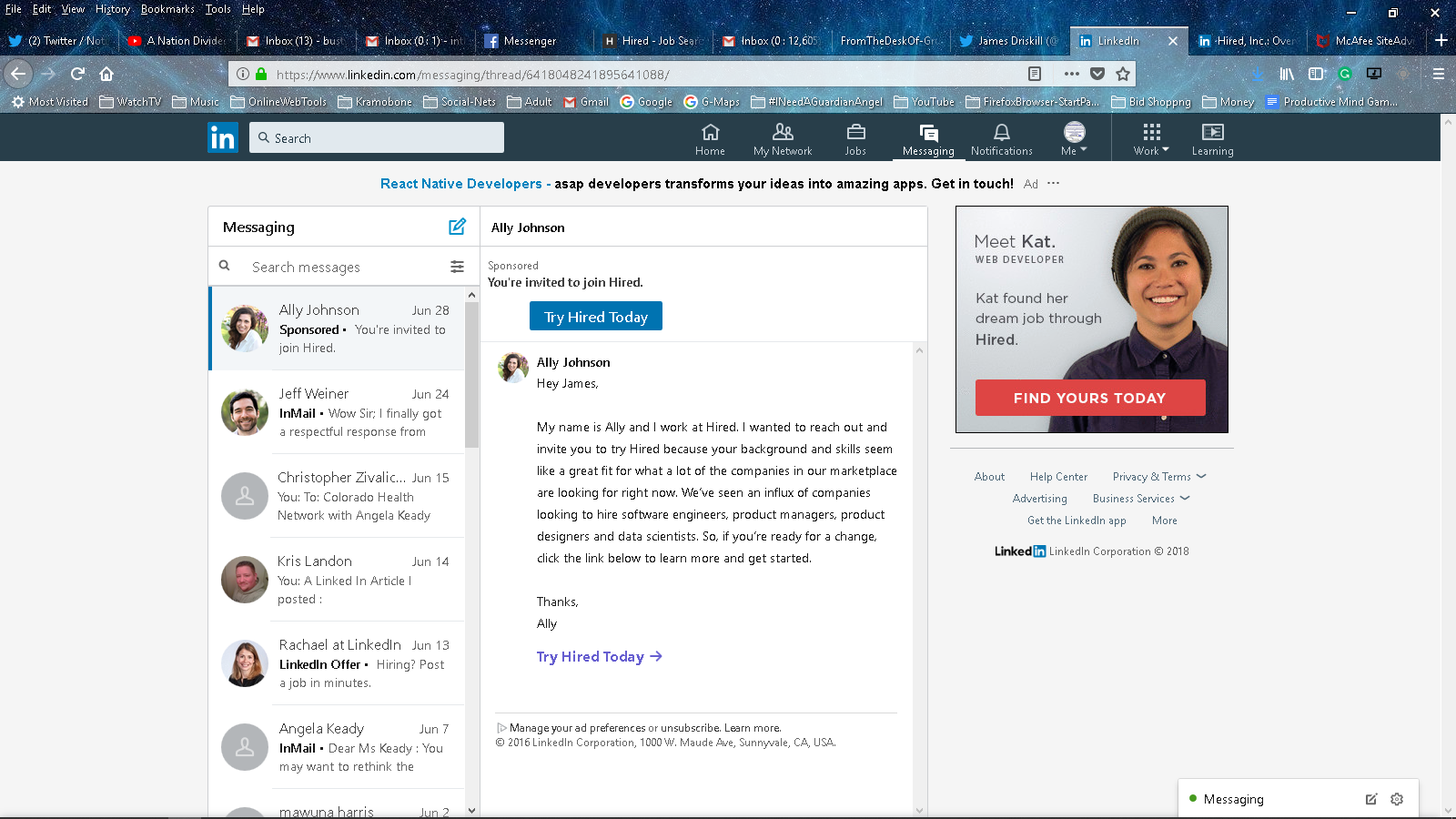Open the Tools menu
Image resolution: width=1456 pixels, height=819 pixels.
(217, 9)
